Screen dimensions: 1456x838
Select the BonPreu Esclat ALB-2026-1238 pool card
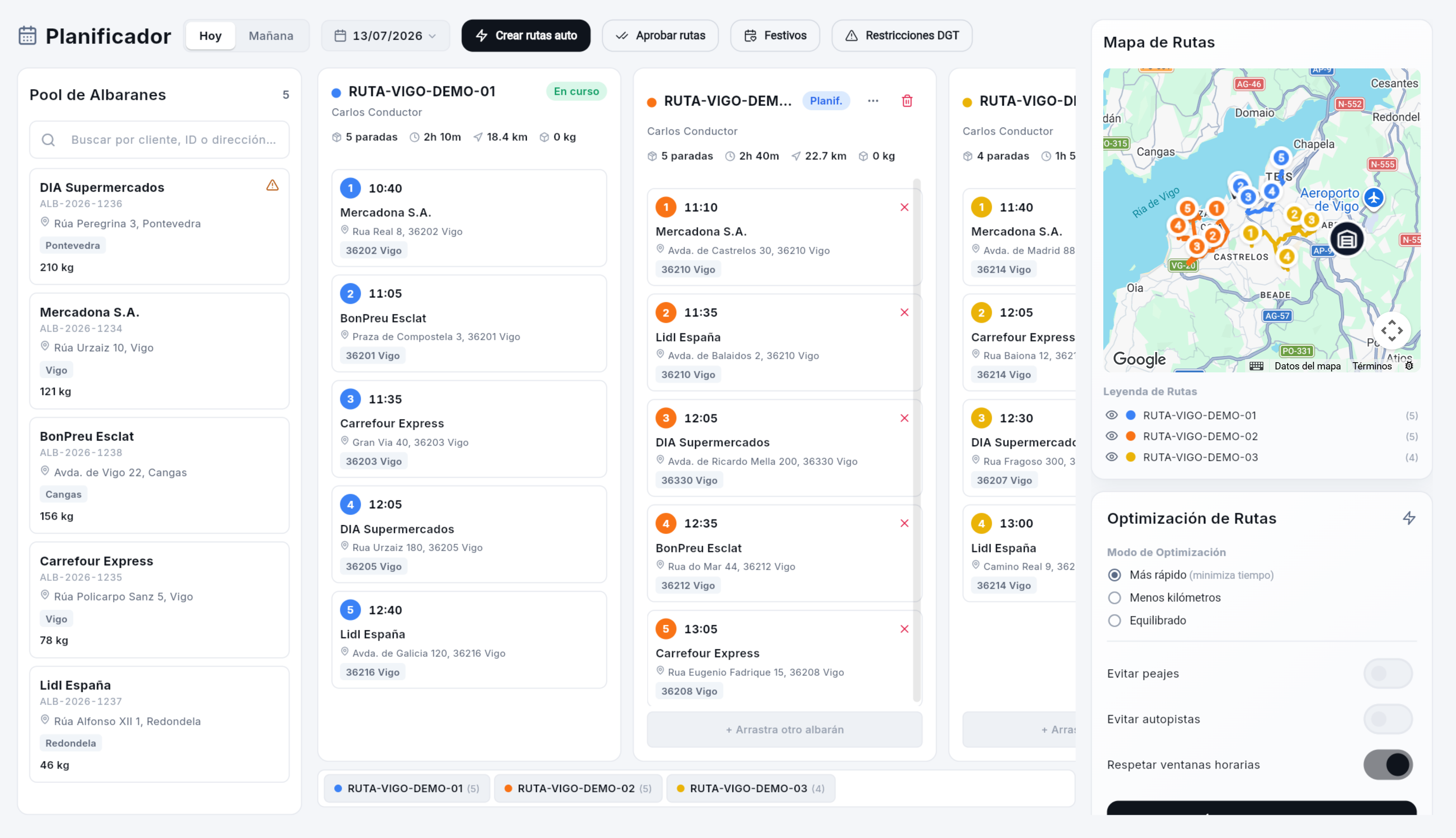(x=160, y=475)
